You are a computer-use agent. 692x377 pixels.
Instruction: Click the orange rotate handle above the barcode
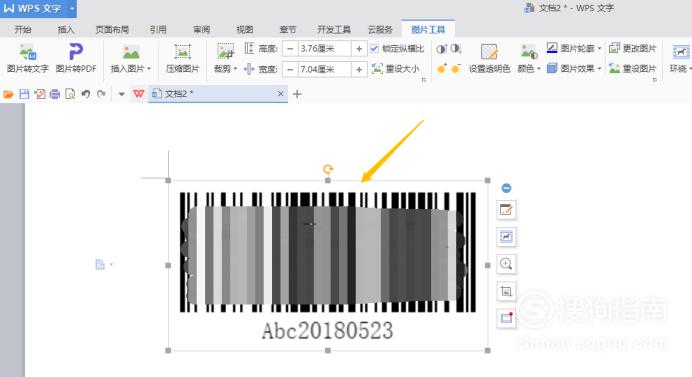point(327,169)
